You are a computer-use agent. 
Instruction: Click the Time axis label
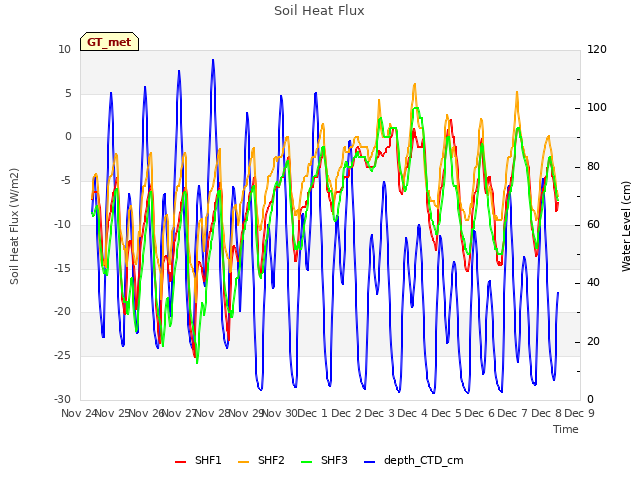pyautogui.click(x=566, y=429)
